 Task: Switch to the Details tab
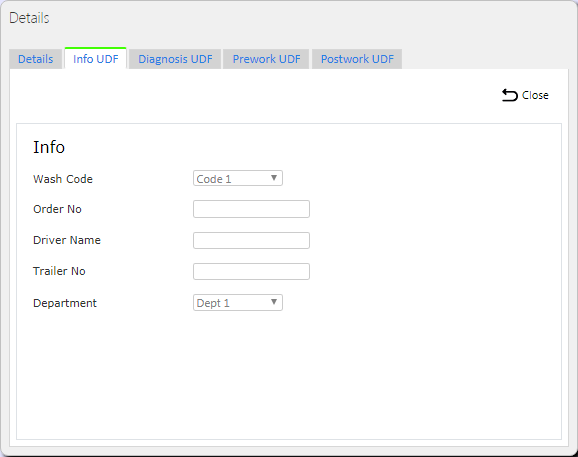coord(35,59)
